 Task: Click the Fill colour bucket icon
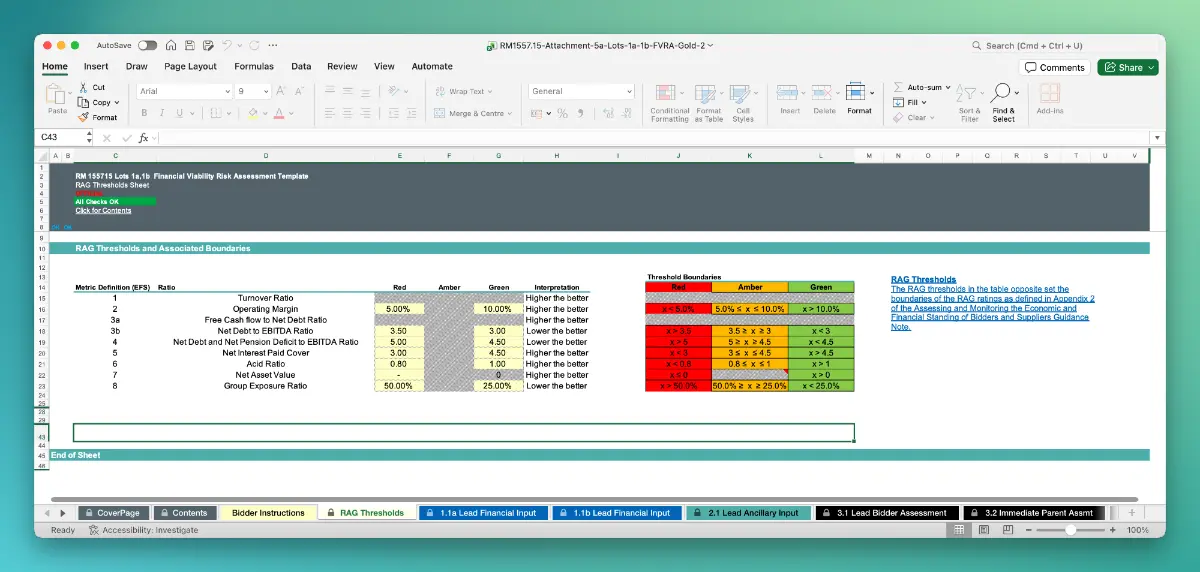(x=253, y=113)
